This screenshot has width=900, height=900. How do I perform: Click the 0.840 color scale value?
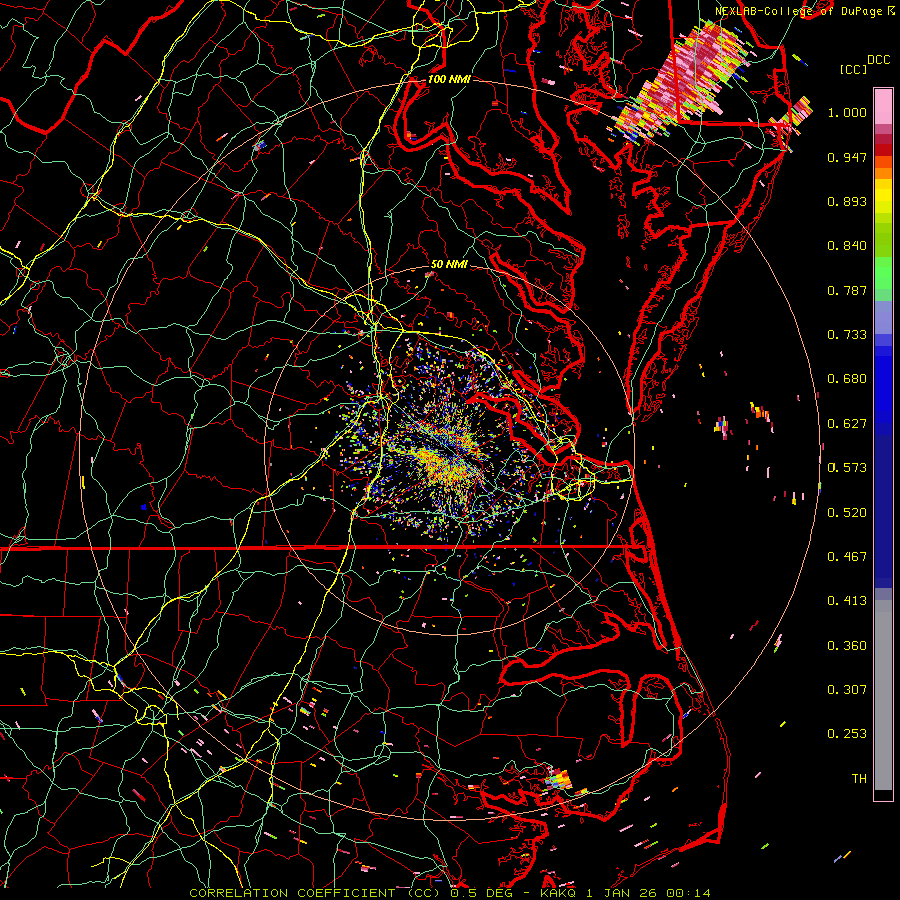[847, 246]
